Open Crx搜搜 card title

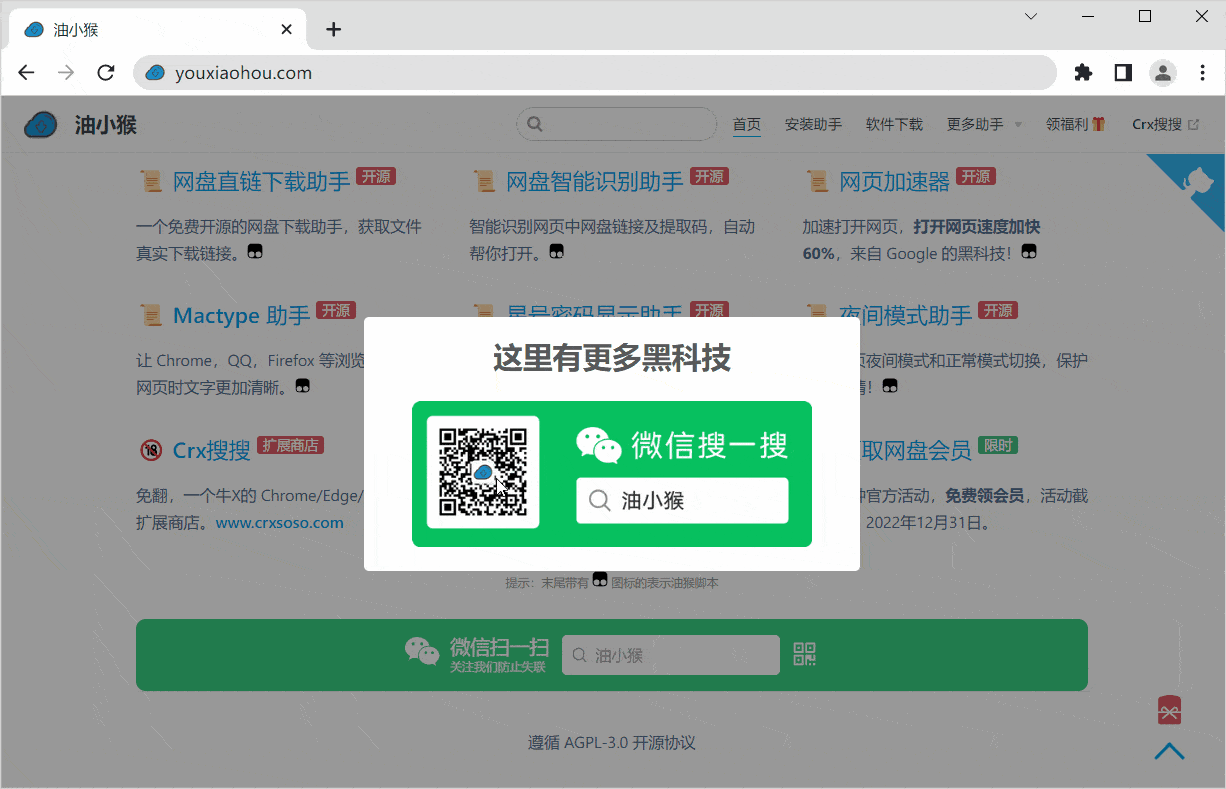click(x=212, y=450)
